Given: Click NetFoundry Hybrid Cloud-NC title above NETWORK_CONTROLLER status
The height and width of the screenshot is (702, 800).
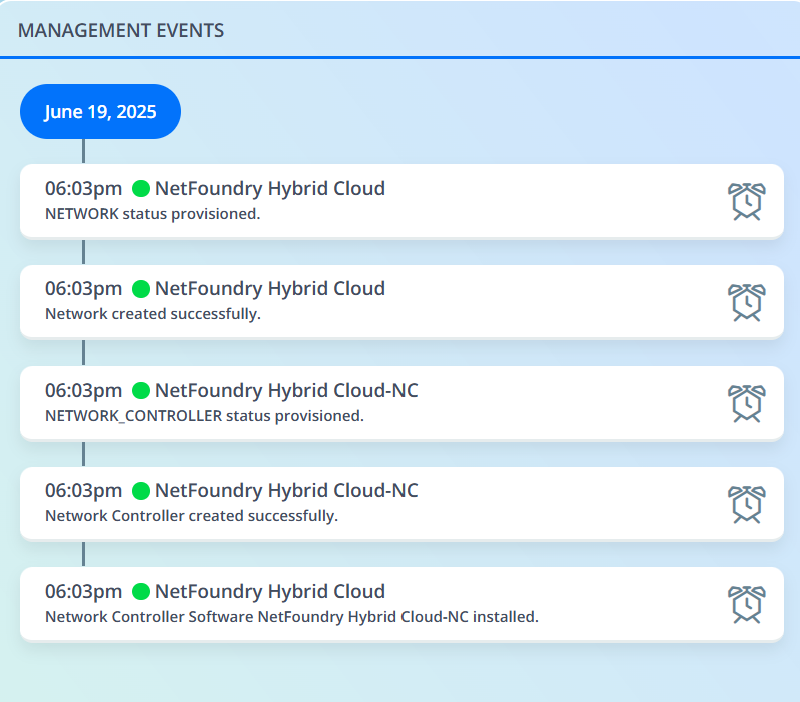Looking at the screenshot, I should 287,390.
